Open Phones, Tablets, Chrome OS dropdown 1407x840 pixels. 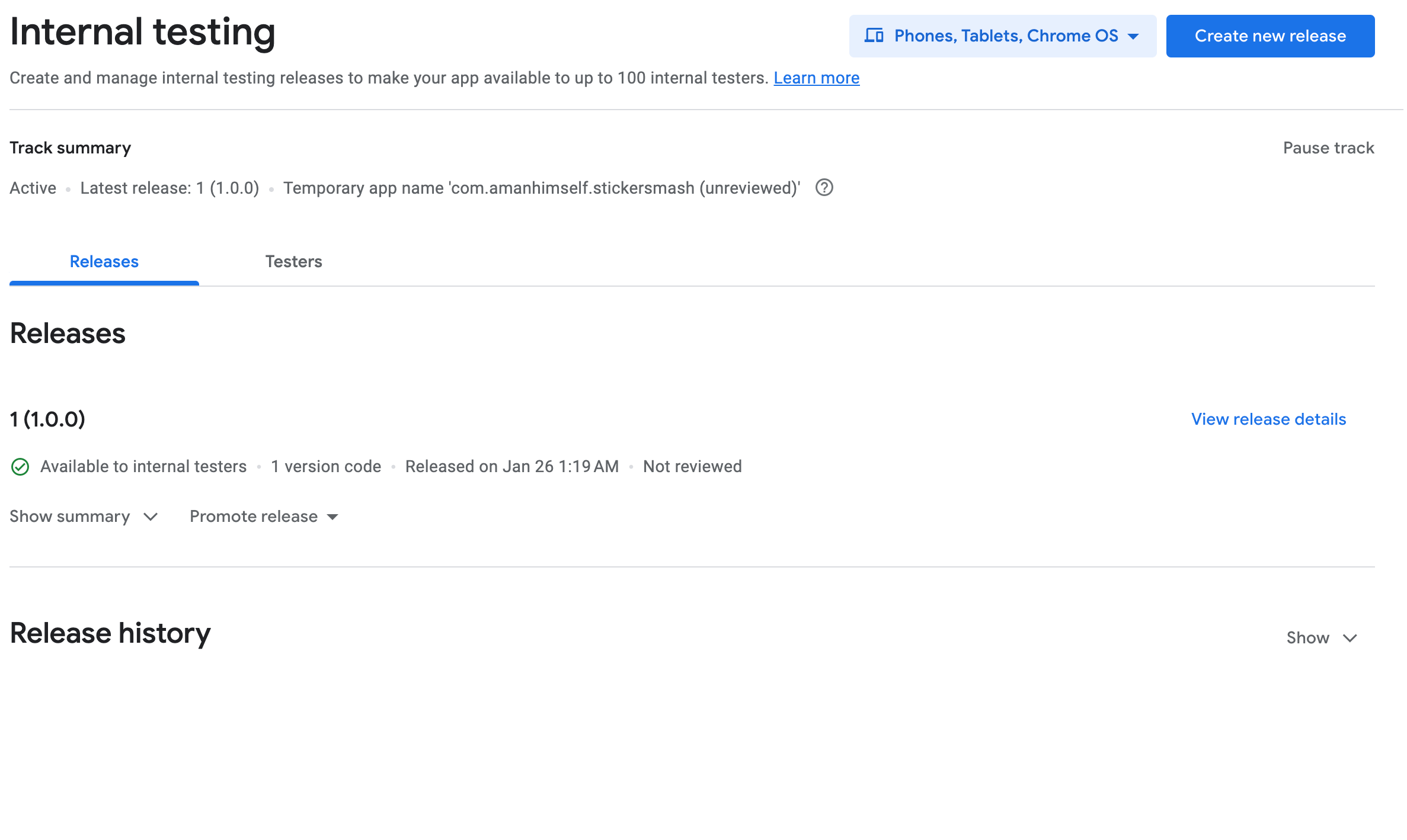tap(1005, 36)
